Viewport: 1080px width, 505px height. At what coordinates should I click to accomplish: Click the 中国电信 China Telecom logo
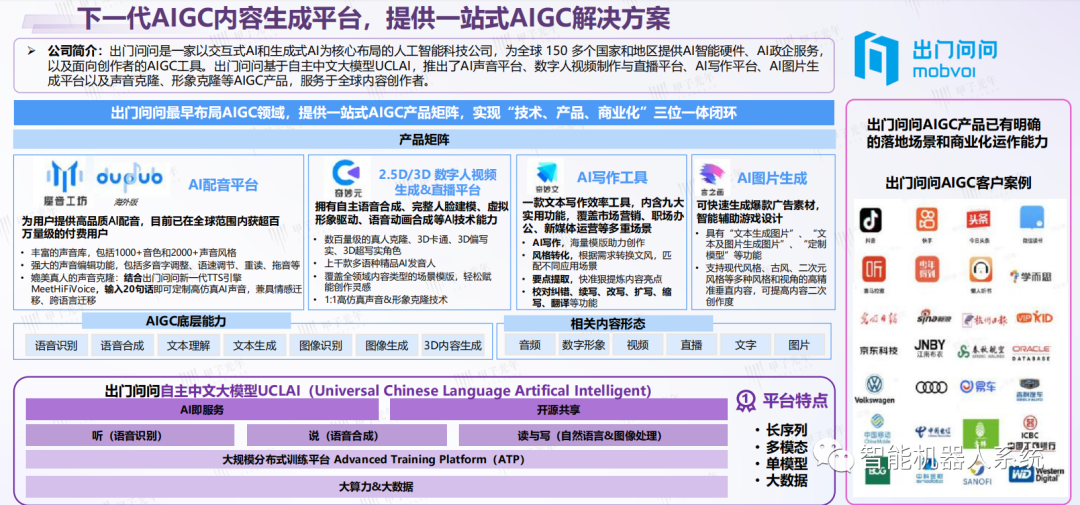coord(931,430)
